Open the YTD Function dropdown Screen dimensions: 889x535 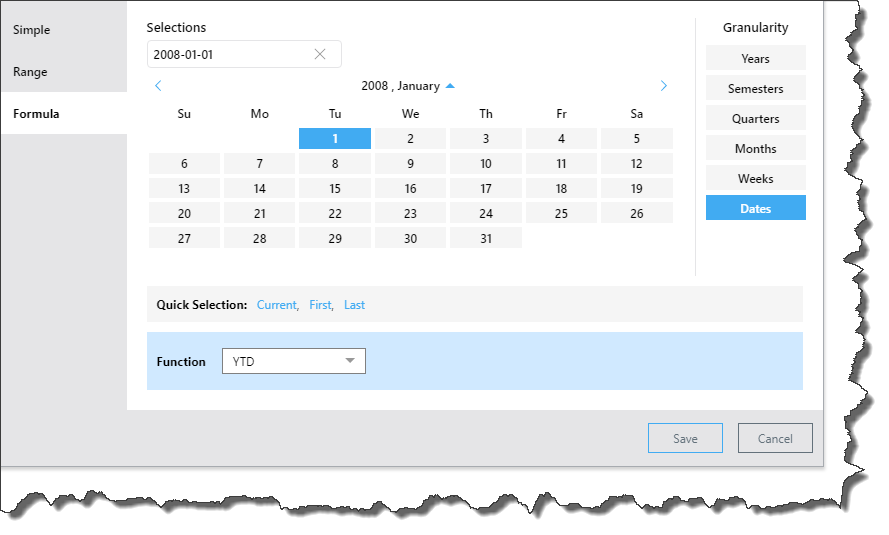click(293, 361)
